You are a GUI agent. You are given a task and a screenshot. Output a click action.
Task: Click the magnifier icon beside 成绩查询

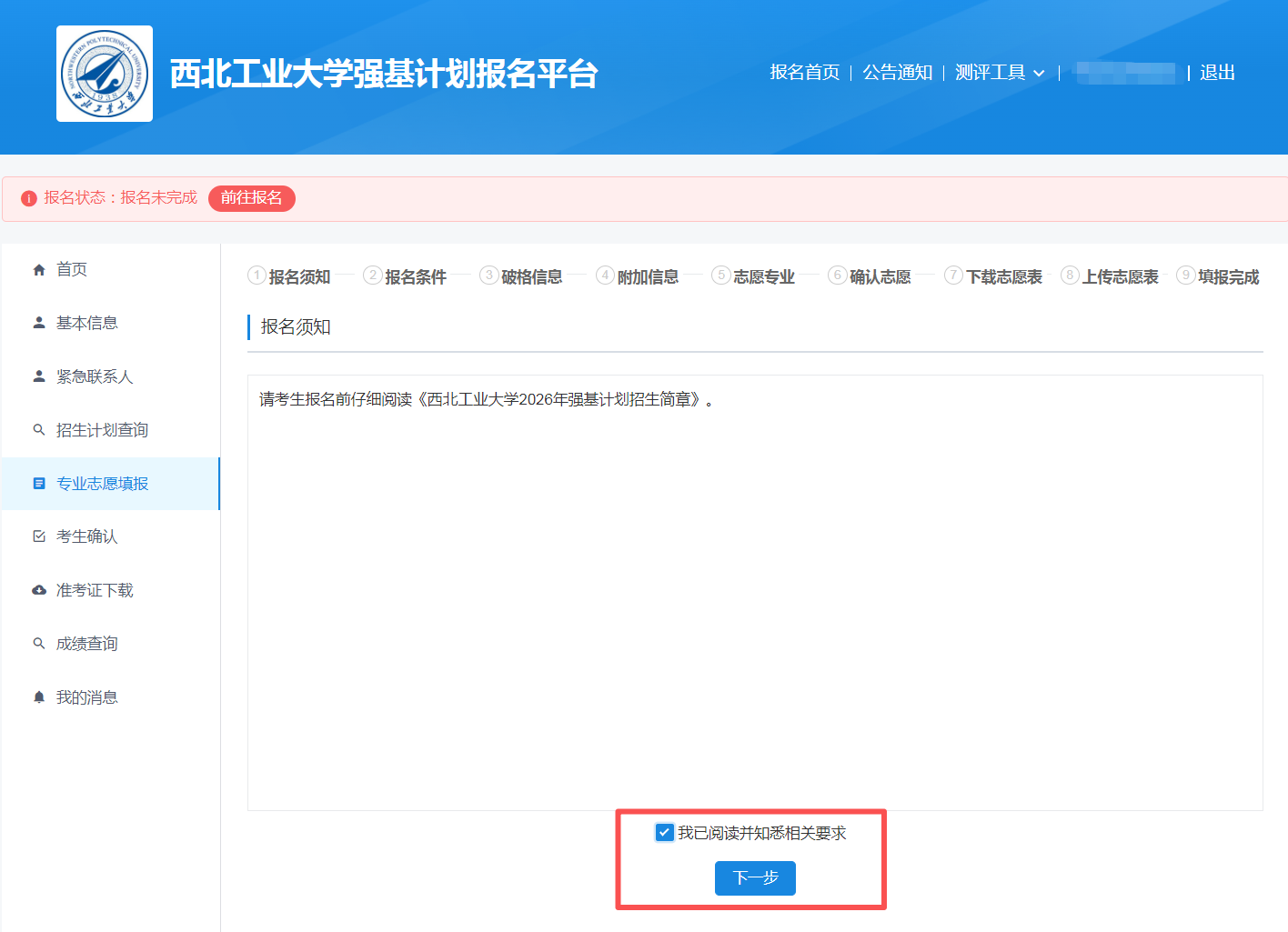(x=39, y=644)
